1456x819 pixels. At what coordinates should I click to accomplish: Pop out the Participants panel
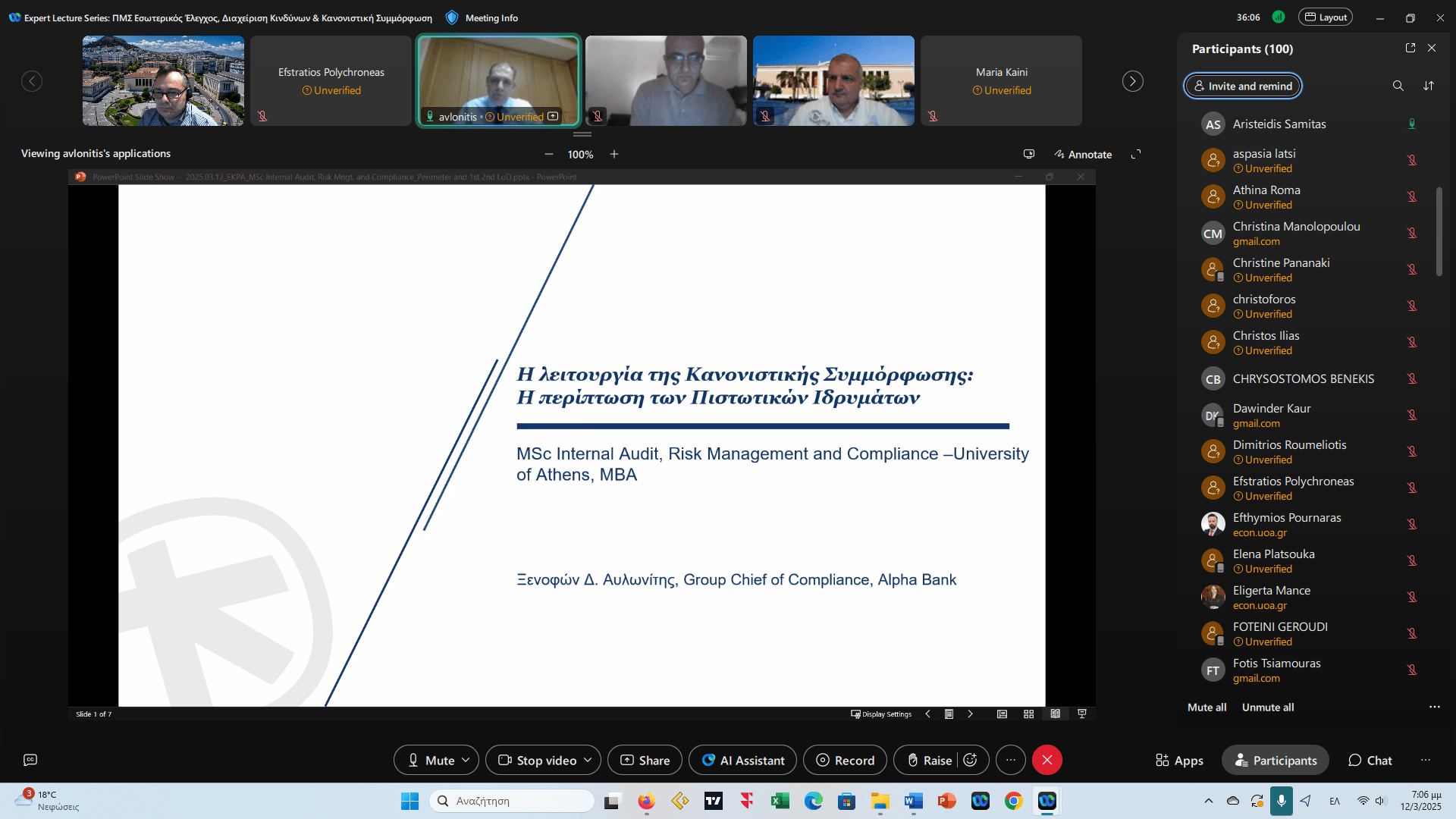[1410, 48]
